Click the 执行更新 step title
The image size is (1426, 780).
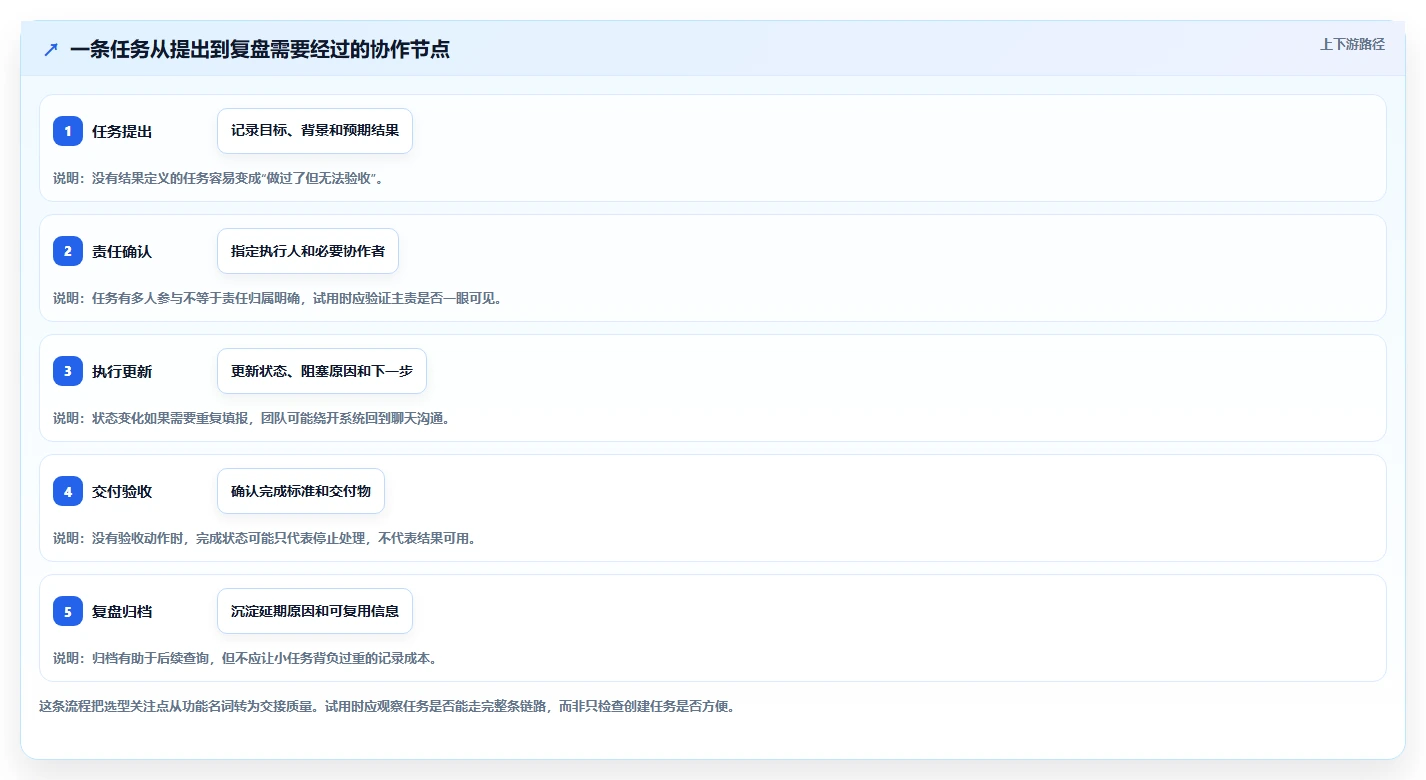coord(122,371)
